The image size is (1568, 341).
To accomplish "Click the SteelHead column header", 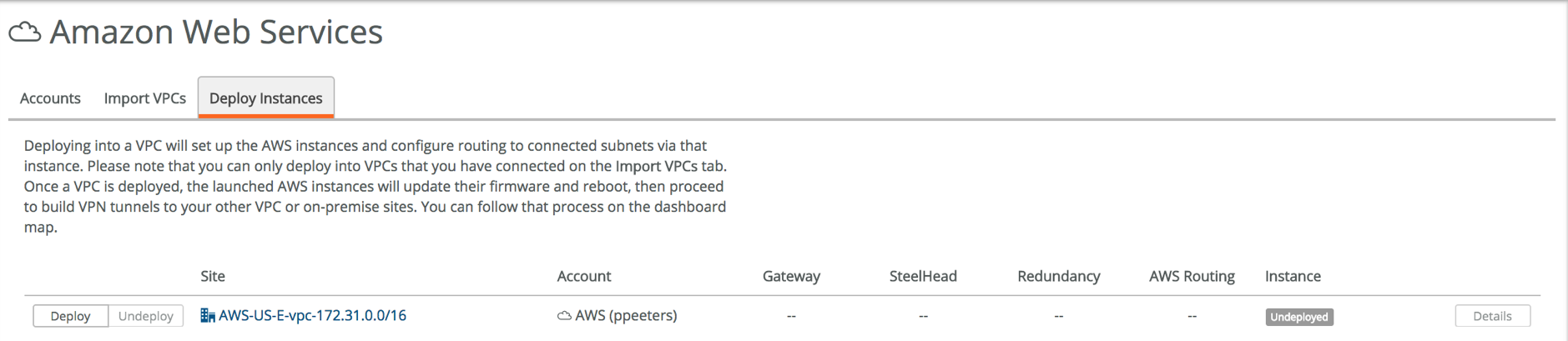I will (x=922, y=276).
